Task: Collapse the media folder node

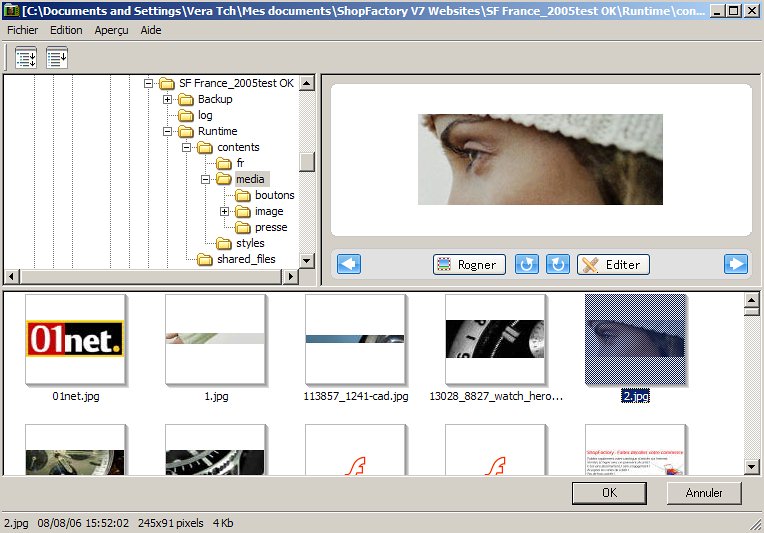Action: click(206, 179)
